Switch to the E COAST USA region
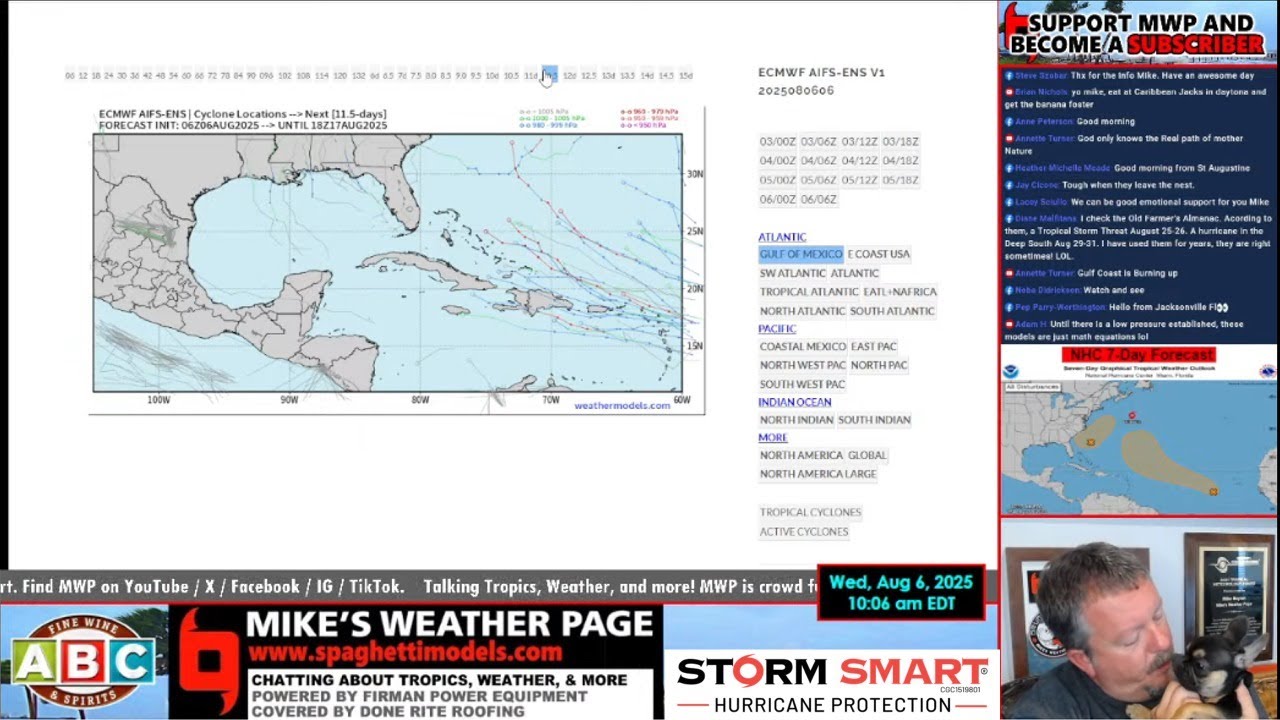This screenshot has height=720, width=1280. (x=879, y=254)
